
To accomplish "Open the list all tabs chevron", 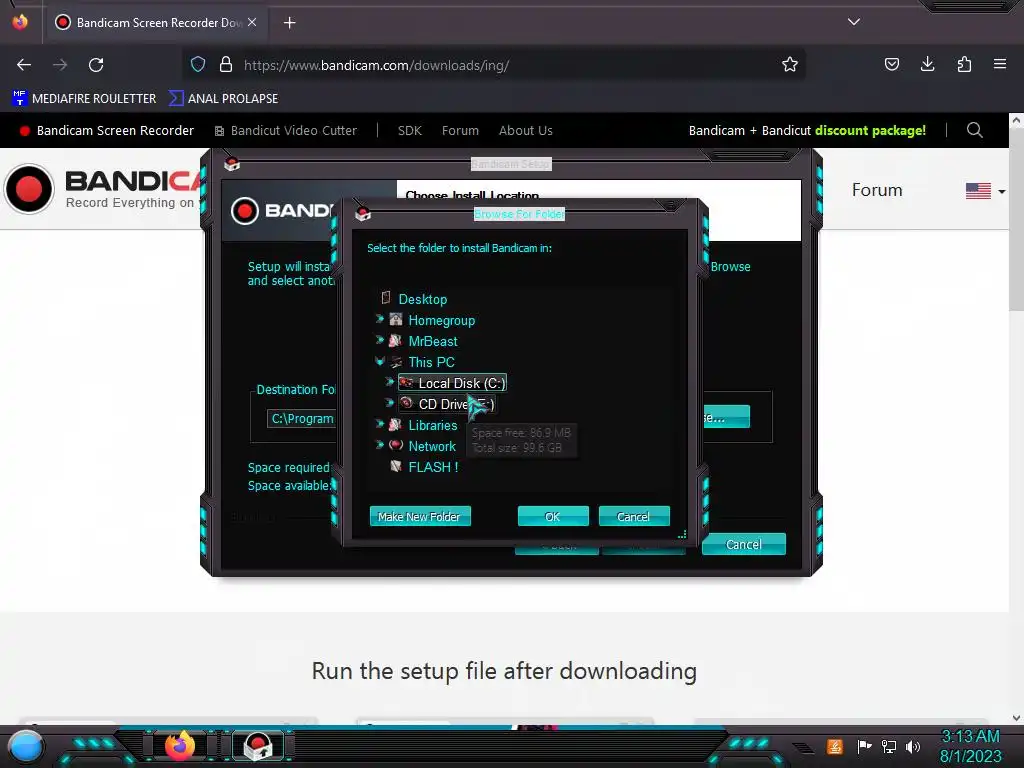I will (x=854, y=22).
